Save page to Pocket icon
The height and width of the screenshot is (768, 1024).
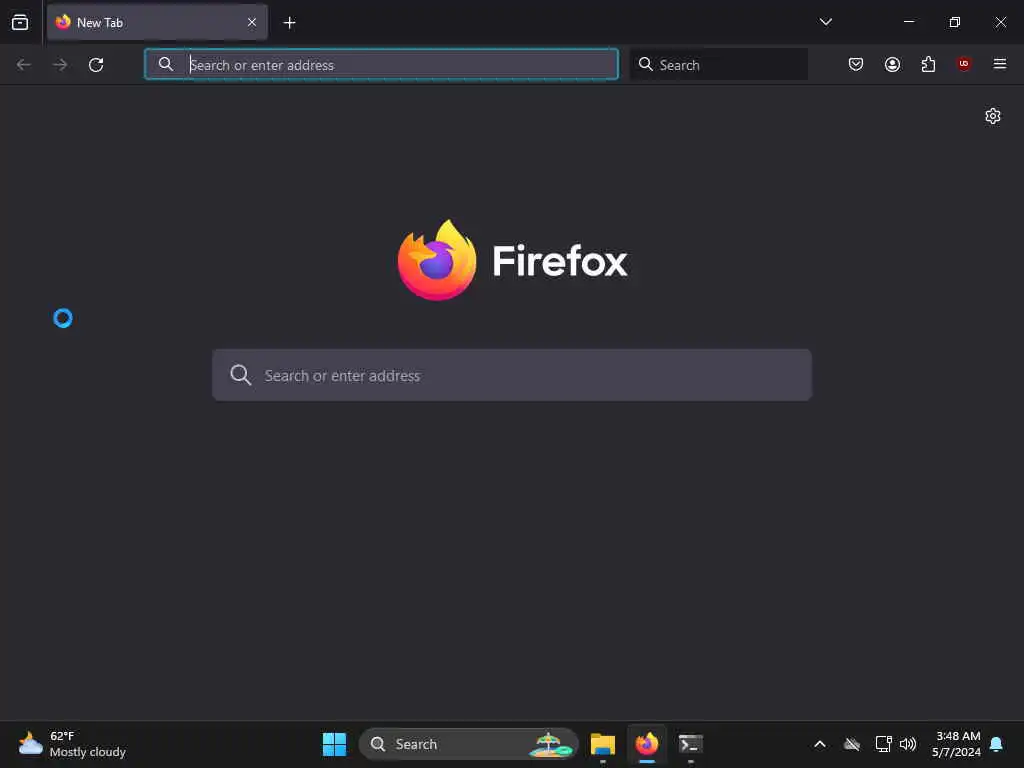pos(856,64)
